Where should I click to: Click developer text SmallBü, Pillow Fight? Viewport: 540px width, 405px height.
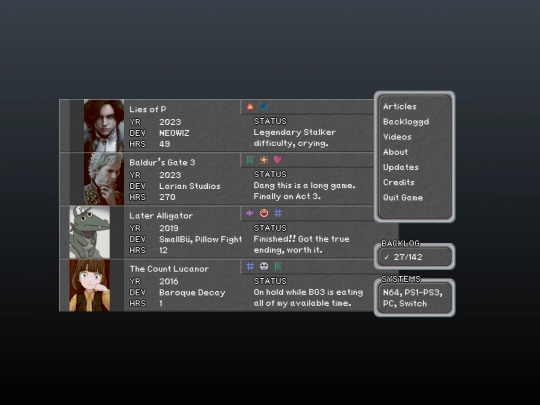click(201, 239)
